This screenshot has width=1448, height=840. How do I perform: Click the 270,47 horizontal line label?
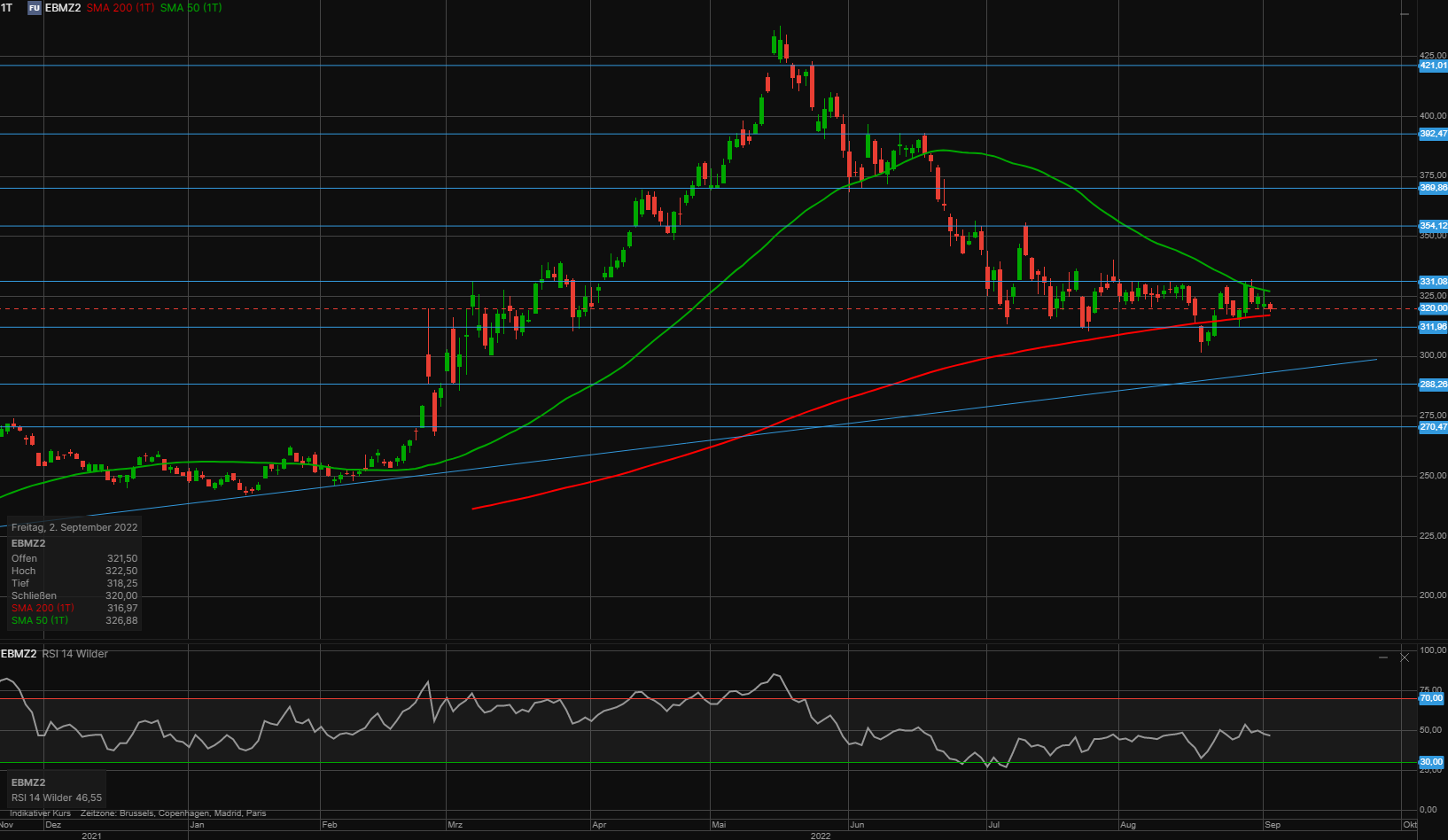[1433, 427]
